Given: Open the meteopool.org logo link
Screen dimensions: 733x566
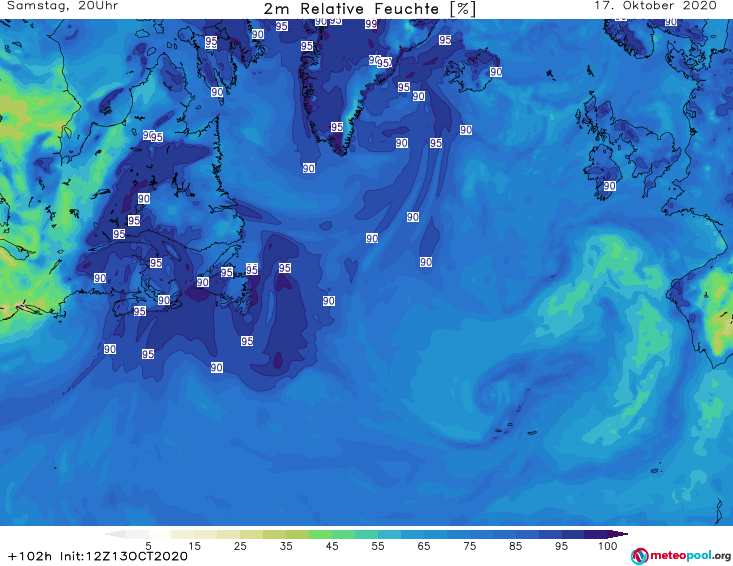Looking at the screenshot, I should pyautogui.click(x=681, y=556).
